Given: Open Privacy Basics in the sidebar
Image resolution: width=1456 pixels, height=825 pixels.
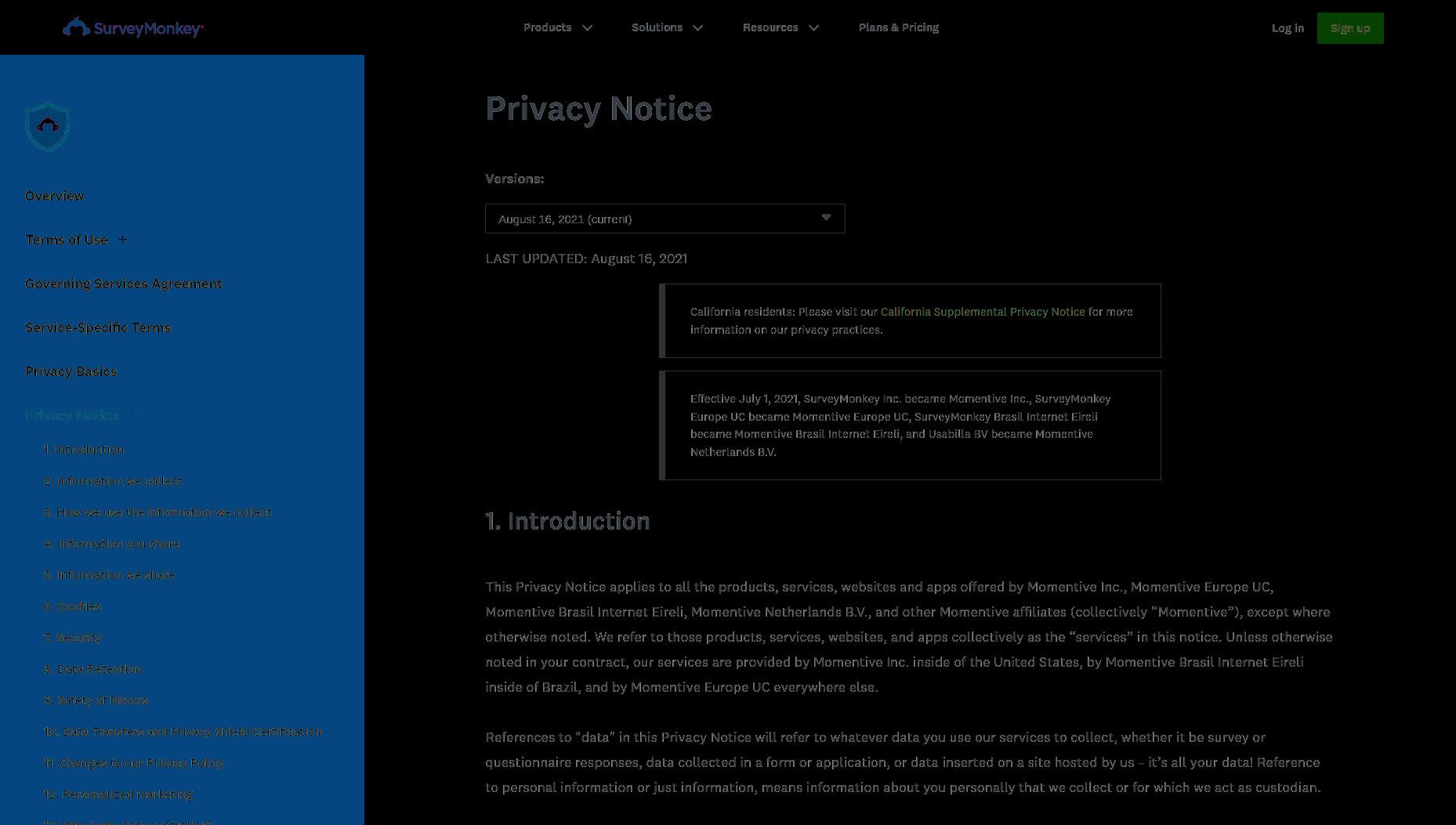Looking at the screenshot, I should (71, 371).
